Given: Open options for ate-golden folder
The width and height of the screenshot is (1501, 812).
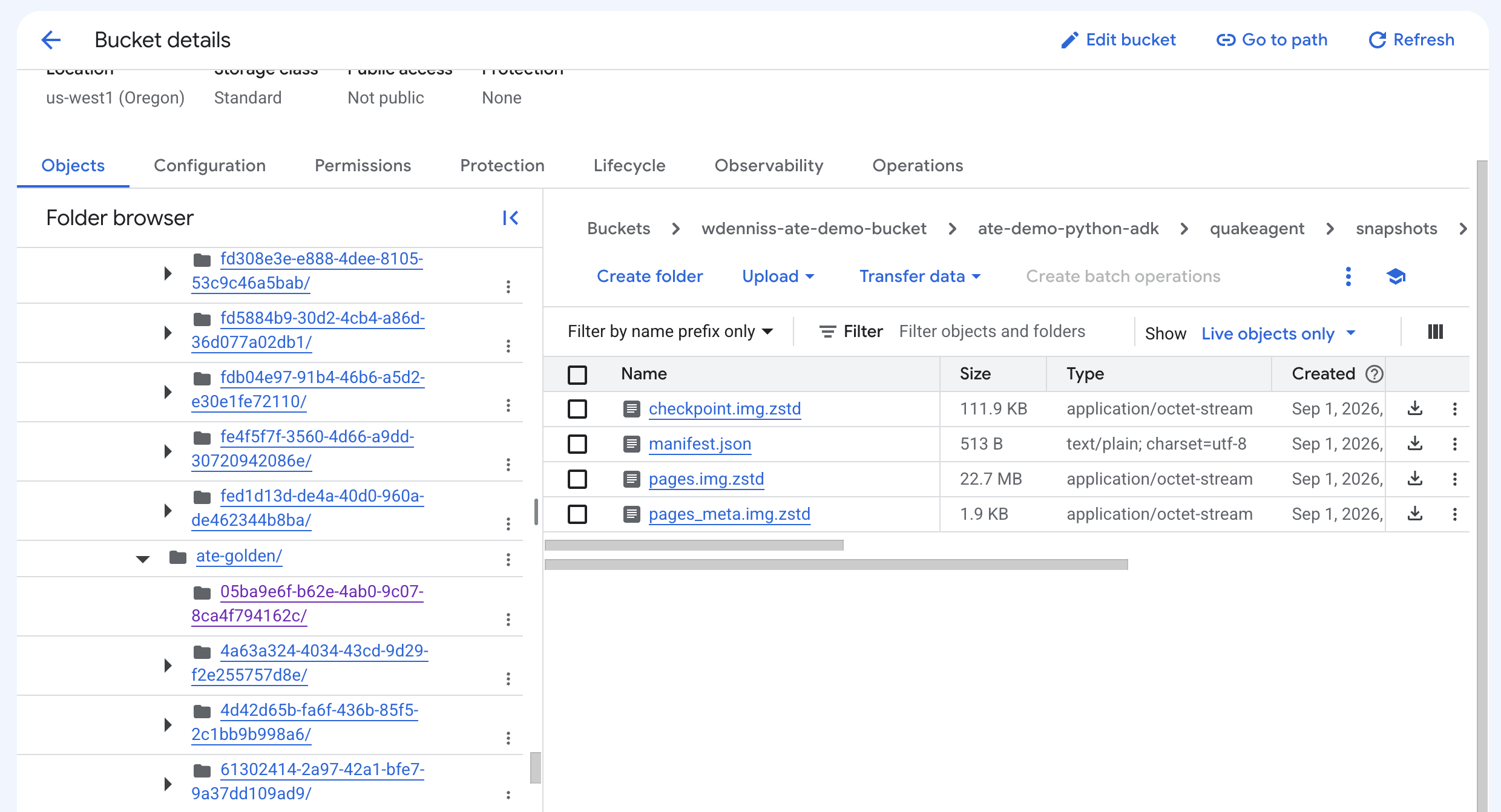Looking at the screenshot, I should pyautogui.click(x=508, y=560).
